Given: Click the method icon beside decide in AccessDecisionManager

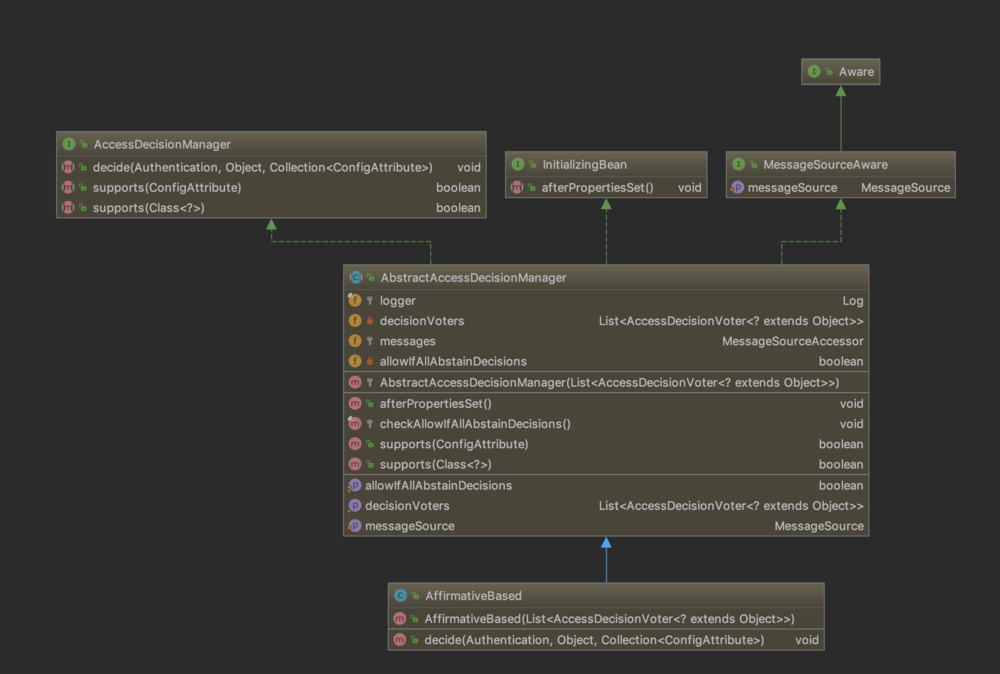Looking at the screenshot, I should tap(68, 167).
